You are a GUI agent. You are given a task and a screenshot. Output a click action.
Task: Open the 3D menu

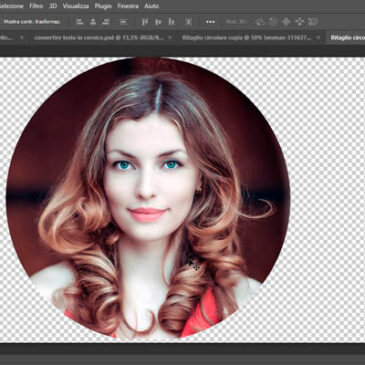pos(53,6)
